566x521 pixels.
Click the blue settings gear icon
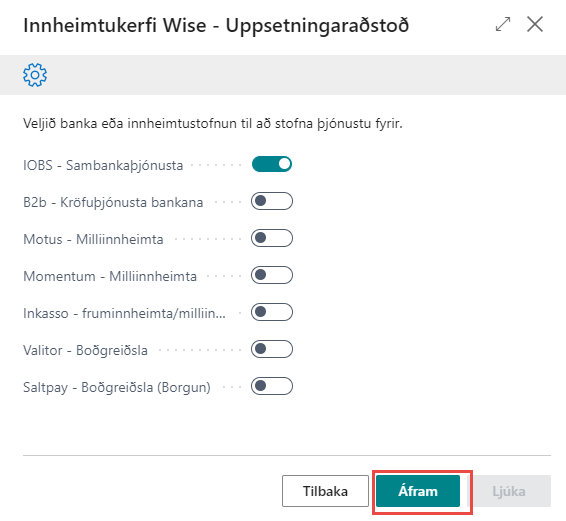click(35, 75)
